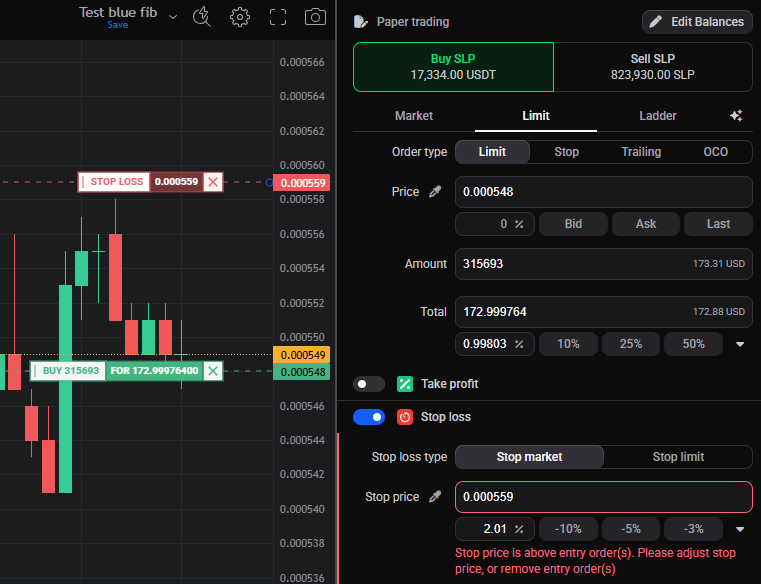This screenshot has height=584, width=761.
Task: Click the price offset percent field showing 0
Action: click(x=495, y=224)
